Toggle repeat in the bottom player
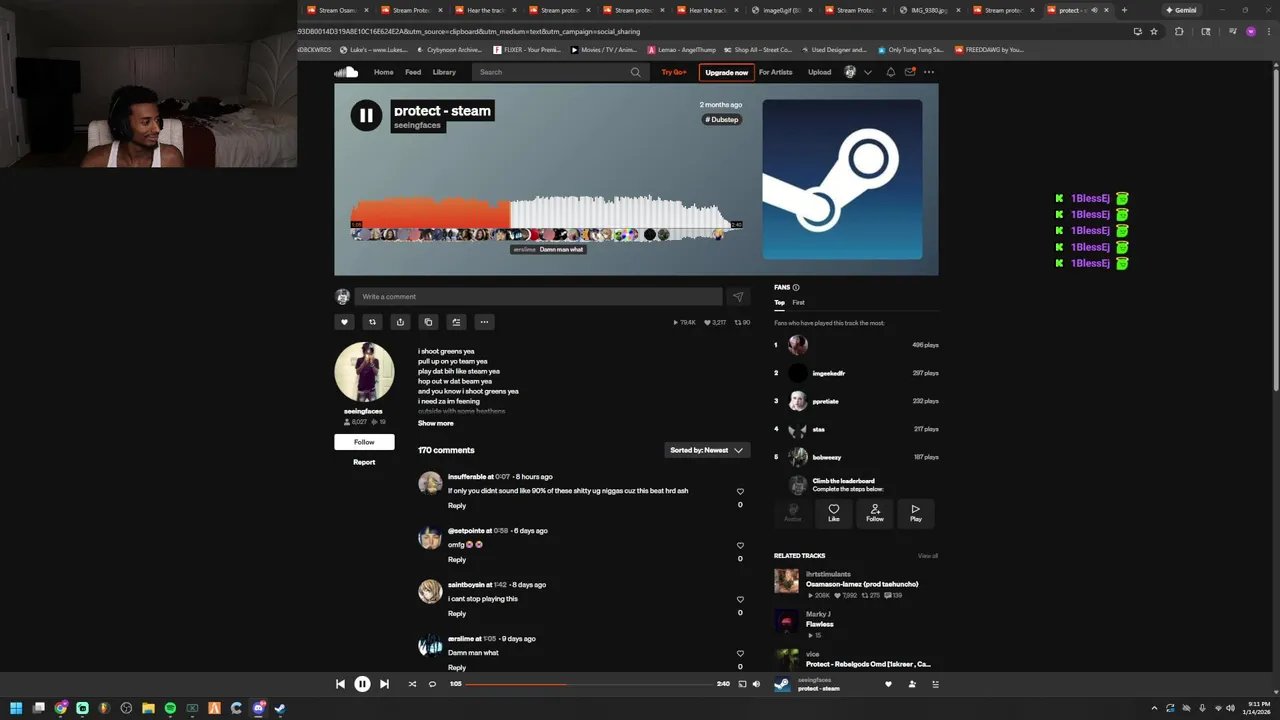 point(432,684)
